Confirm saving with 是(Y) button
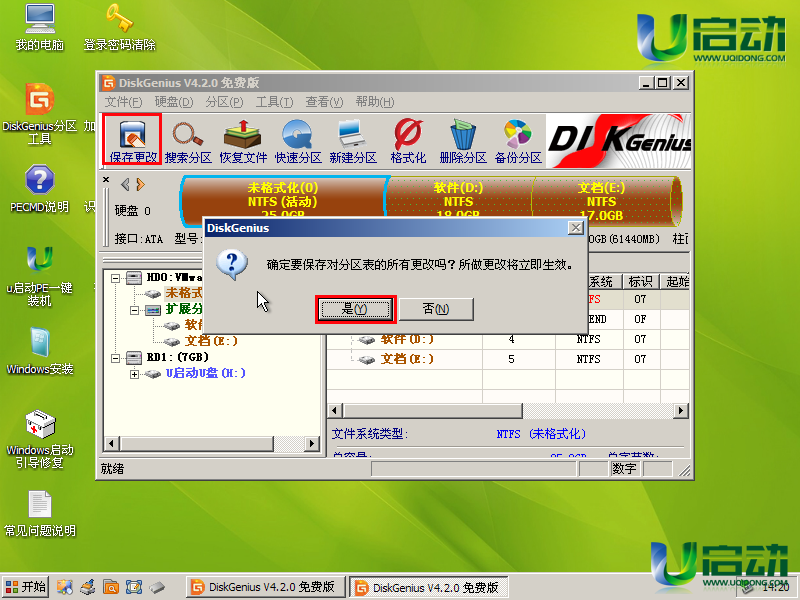The image size is (800, 600). pyautogui.click(x=355, y=309)
